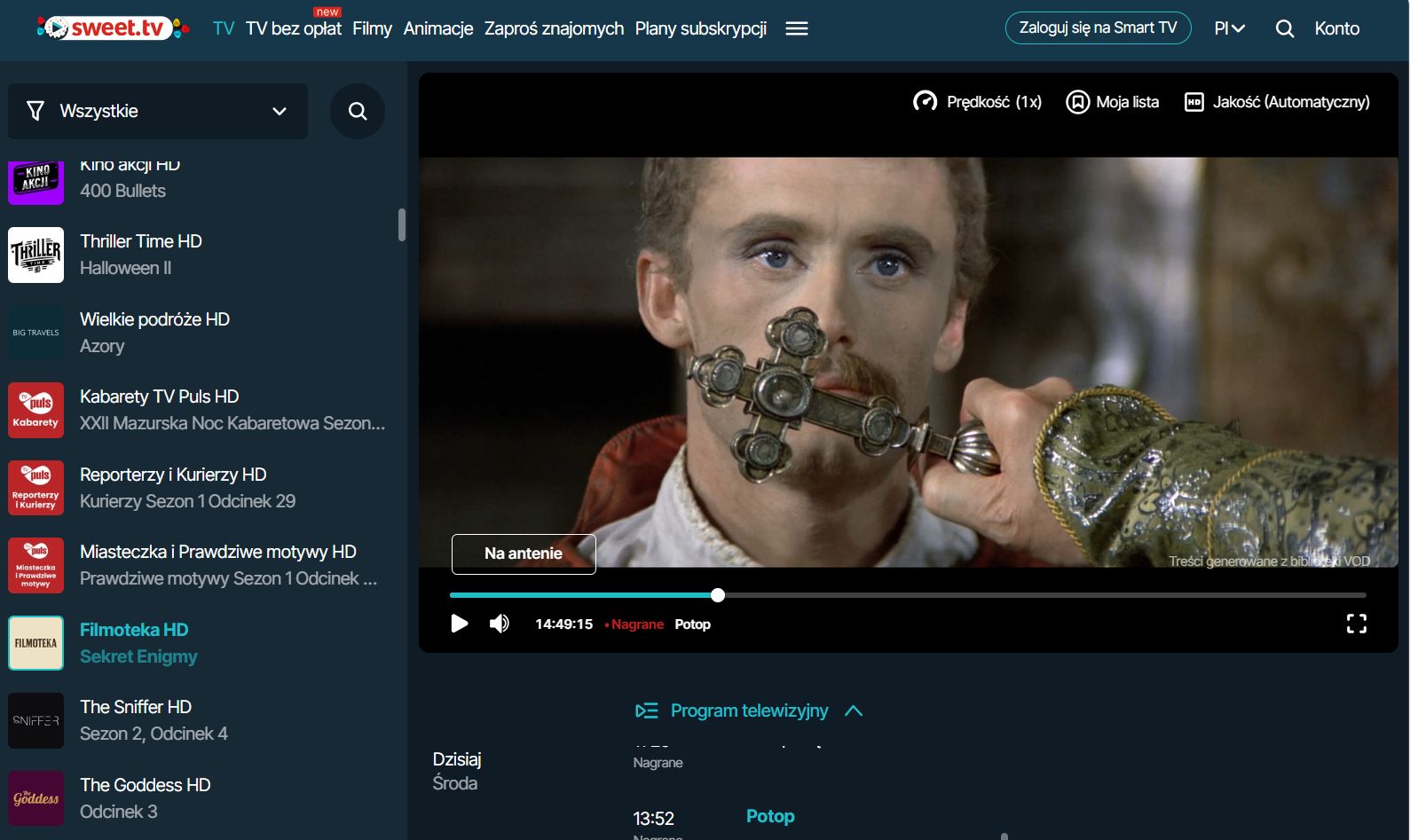Click the Azory program title

(x=102, y=346)
